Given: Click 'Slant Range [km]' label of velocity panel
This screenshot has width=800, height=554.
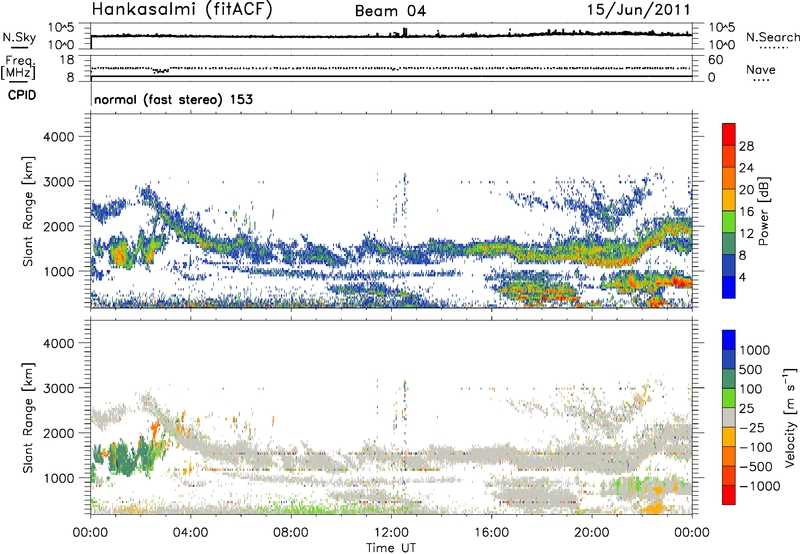Looking at the screenshot, I should (x=28, y=417).
